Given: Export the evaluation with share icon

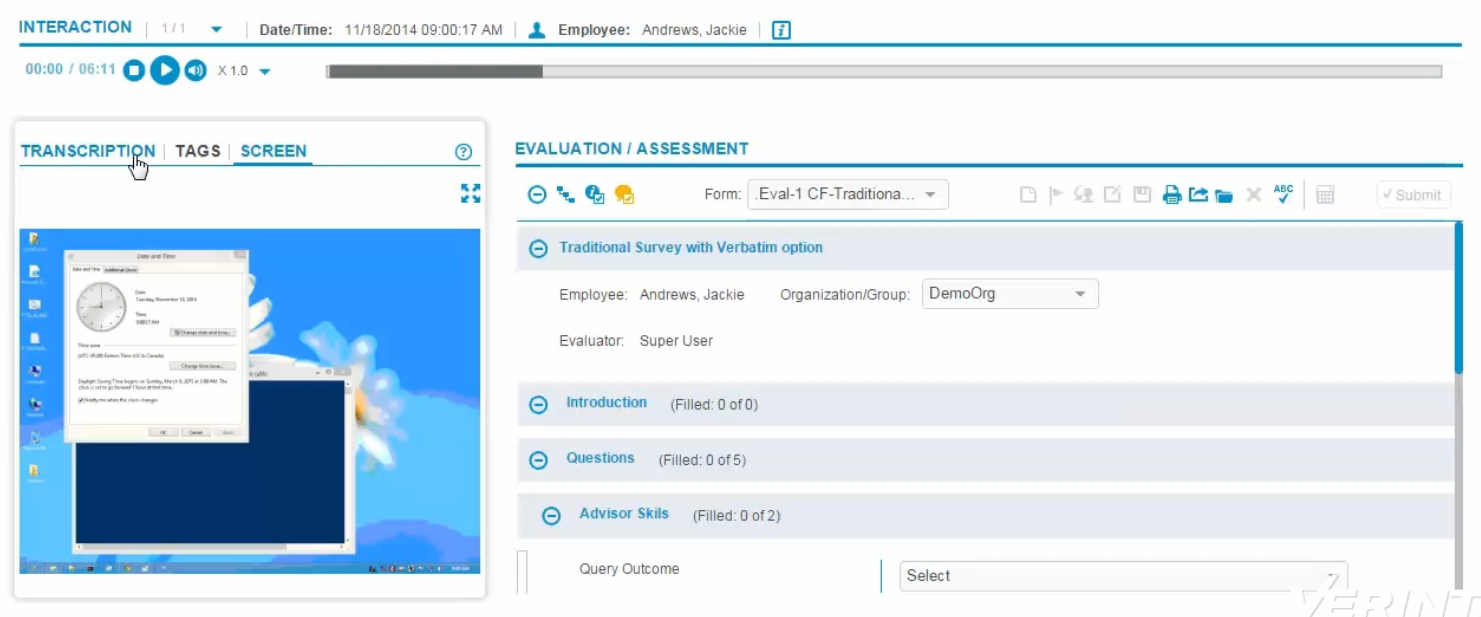Looking at the screenshot, I should pyautogui.click(x=1198, y=195).
